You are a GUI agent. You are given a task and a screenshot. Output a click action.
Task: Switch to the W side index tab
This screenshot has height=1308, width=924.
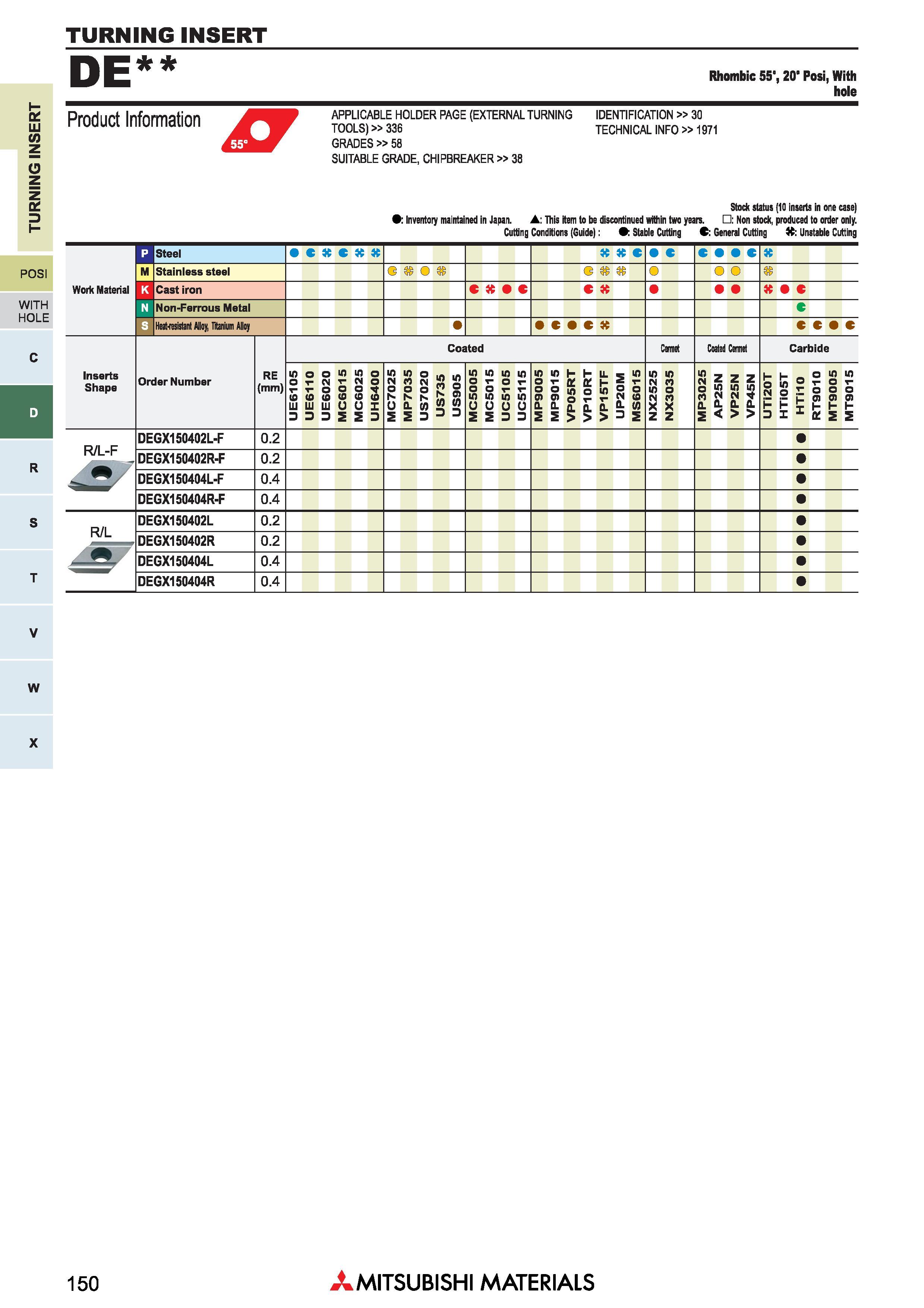tap(27, 688)
